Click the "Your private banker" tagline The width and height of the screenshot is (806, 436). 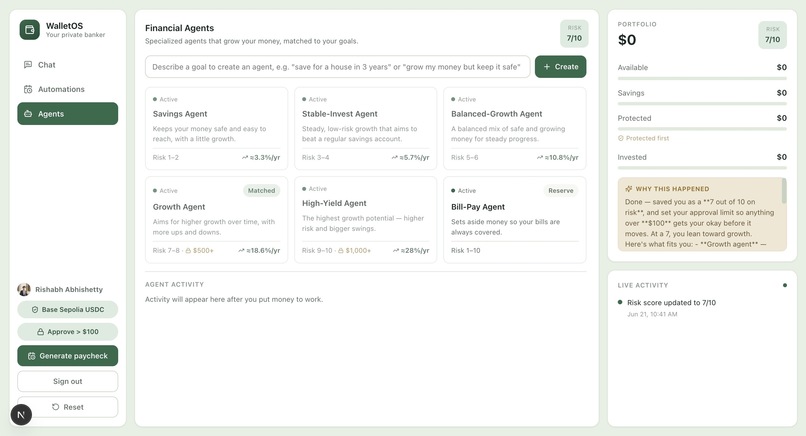click(76, 35)
